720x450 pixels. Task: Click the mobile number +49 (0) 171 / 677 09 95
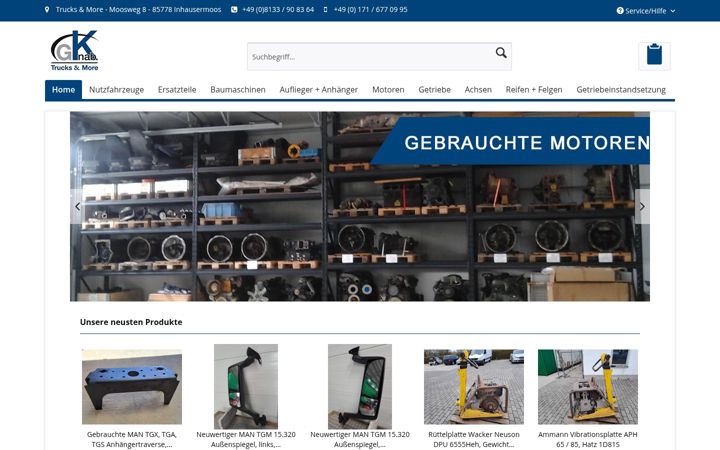click(x=370, y=10)
